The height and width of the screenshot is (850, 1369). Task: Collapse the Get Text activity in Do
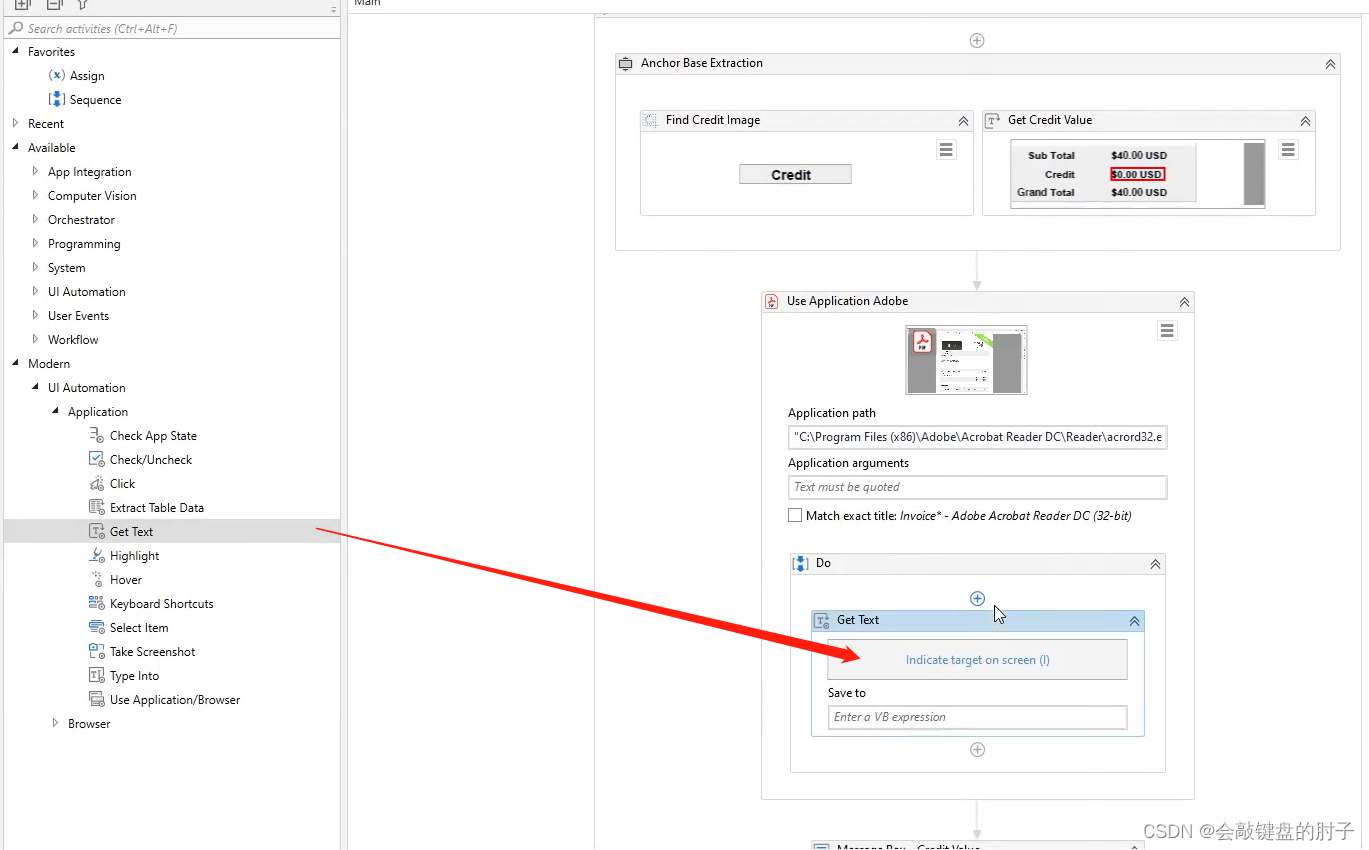[x=1134, y=621]
